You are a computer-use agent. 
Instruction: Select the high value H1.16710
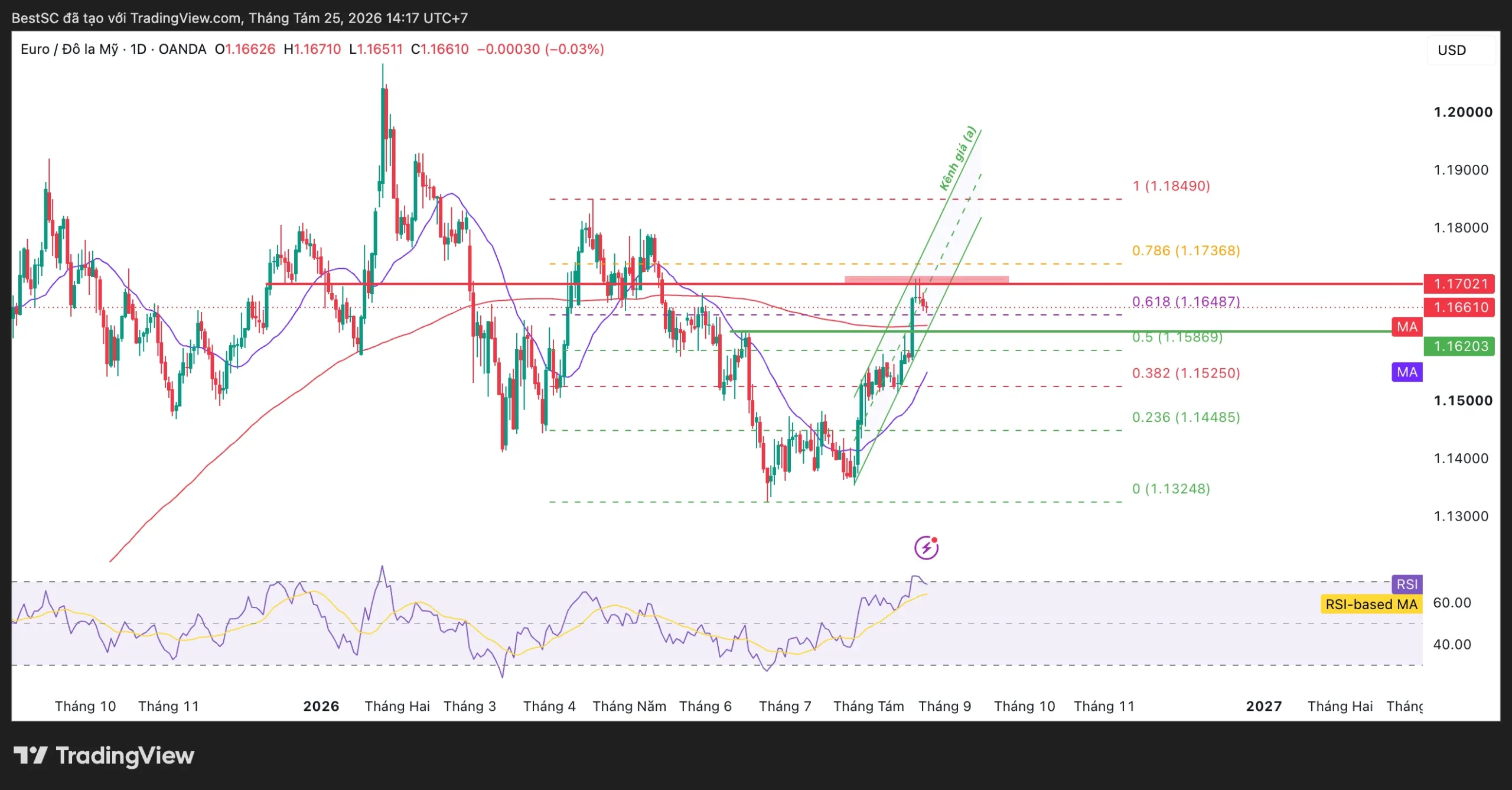click(x=312, y=49)
